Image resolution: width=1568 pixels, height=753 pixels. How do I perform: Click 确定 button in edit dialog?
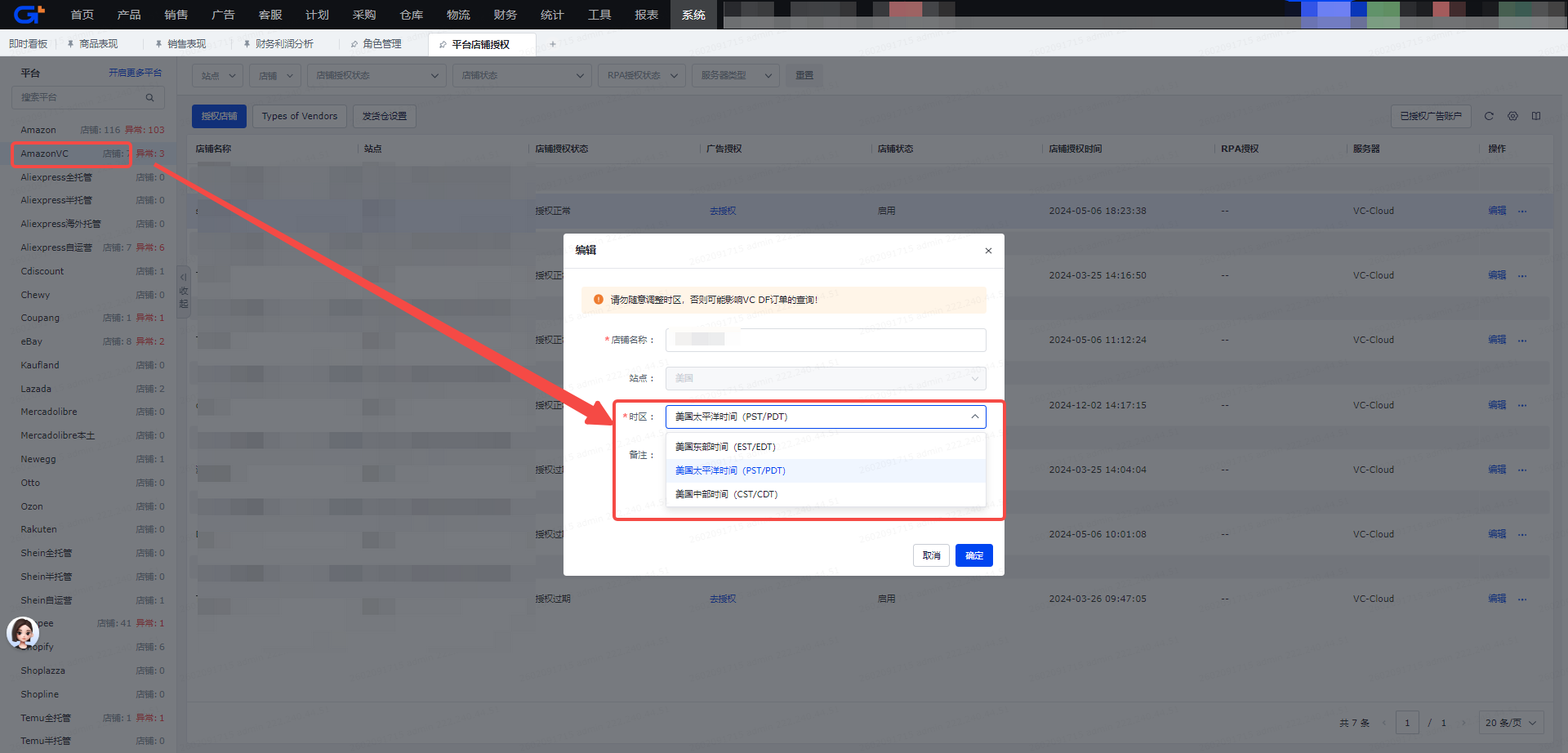[974, 555]
